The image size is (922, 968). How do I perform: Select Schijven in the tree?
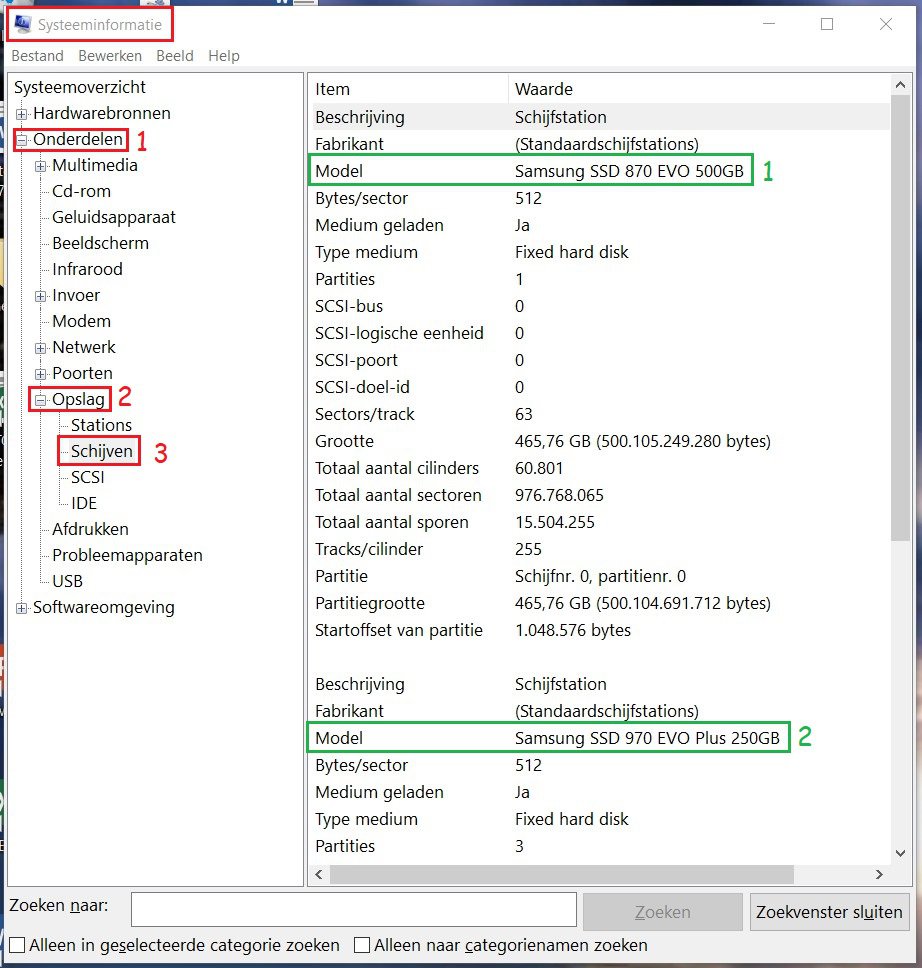[x=101, y=451]
